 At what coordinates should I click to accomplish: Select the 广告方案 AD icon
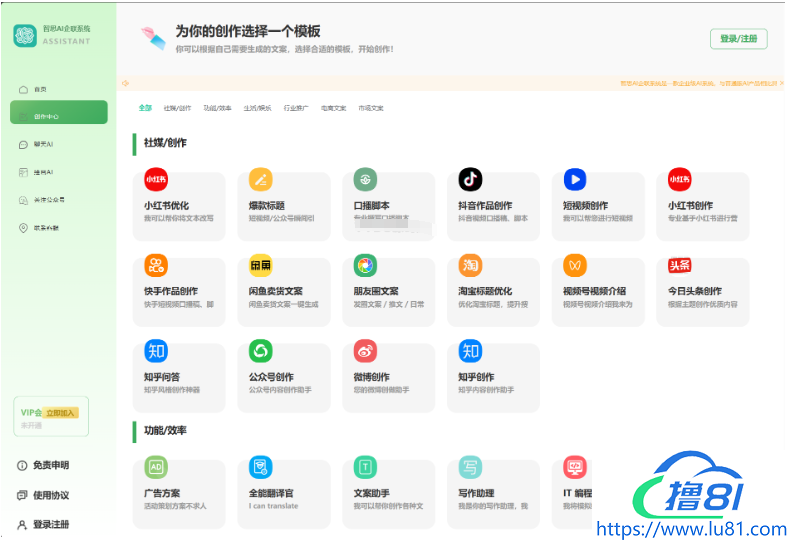(x=156, y=467)
